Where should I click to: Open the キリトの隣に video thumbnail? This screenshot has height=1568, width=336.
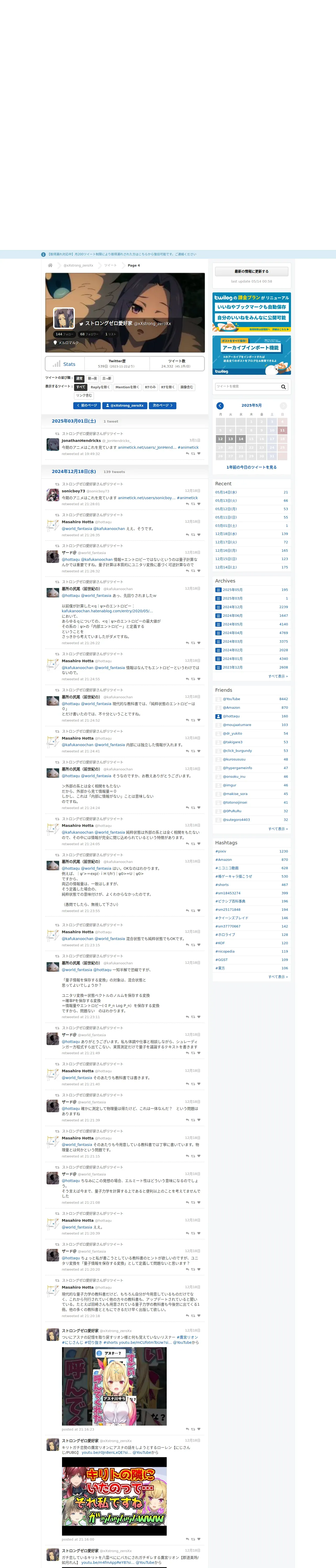click(114, 1496)
